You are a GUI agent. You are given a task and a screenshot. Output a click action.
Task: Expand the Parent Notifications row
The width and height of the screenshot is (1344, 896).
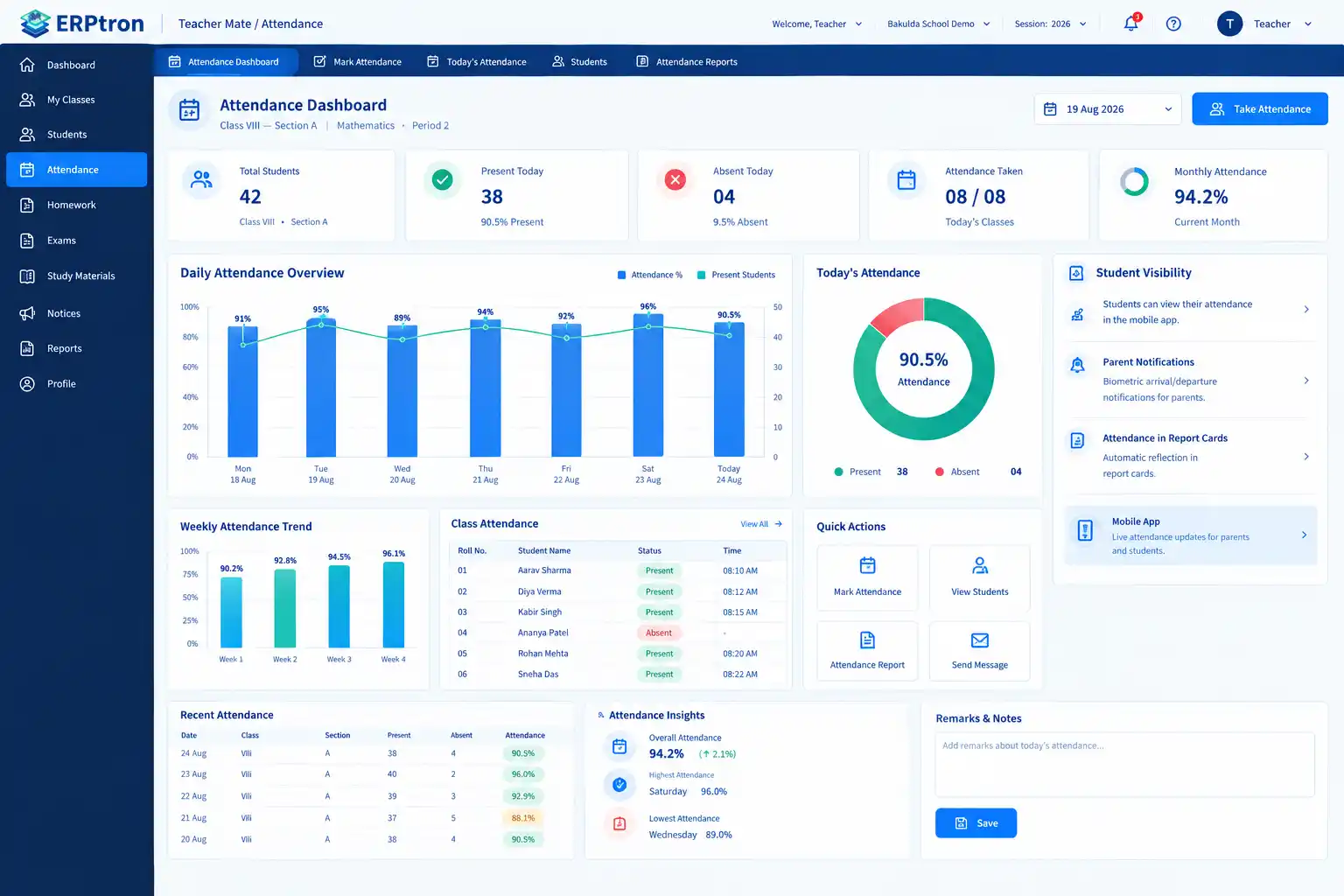(1306, 381)
